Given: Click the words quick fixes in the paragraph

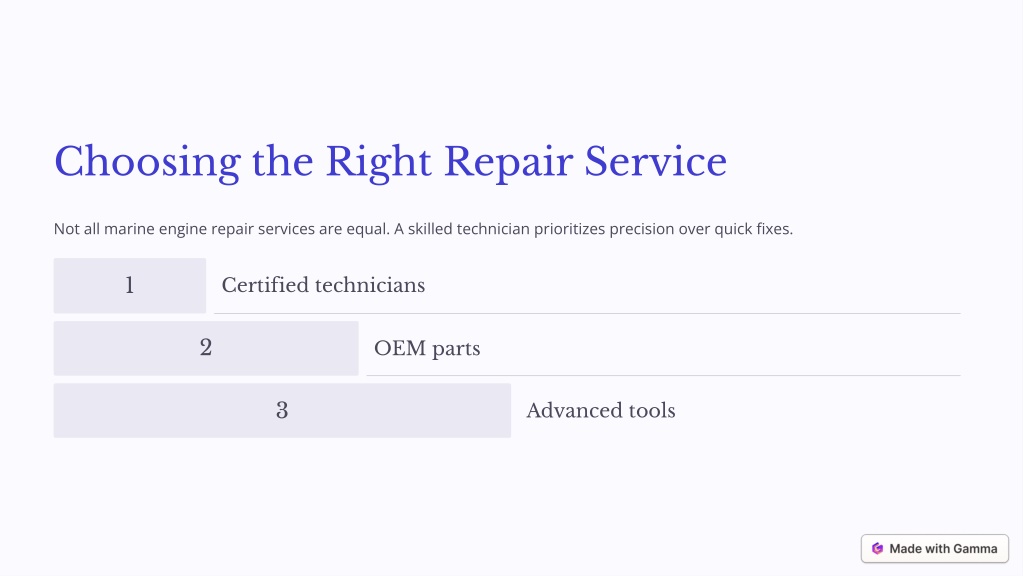Looking at the screenshot, I should pos(754,229).
